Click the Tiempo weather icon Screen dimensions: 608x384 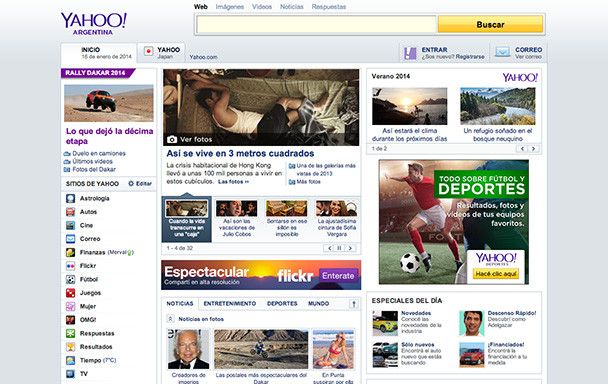point(70,360)
